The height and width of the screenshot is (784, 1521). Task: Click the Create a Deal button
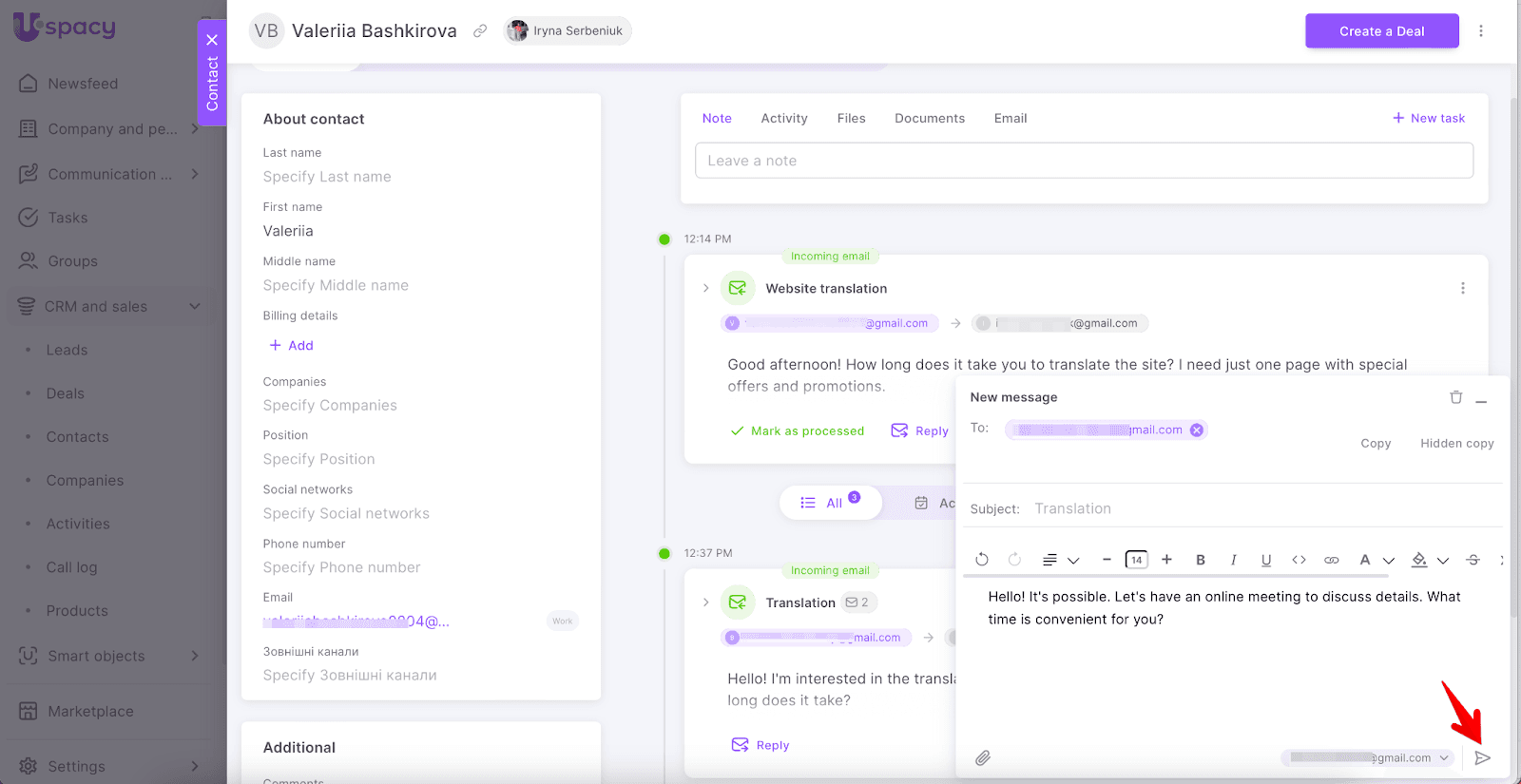1381,31
